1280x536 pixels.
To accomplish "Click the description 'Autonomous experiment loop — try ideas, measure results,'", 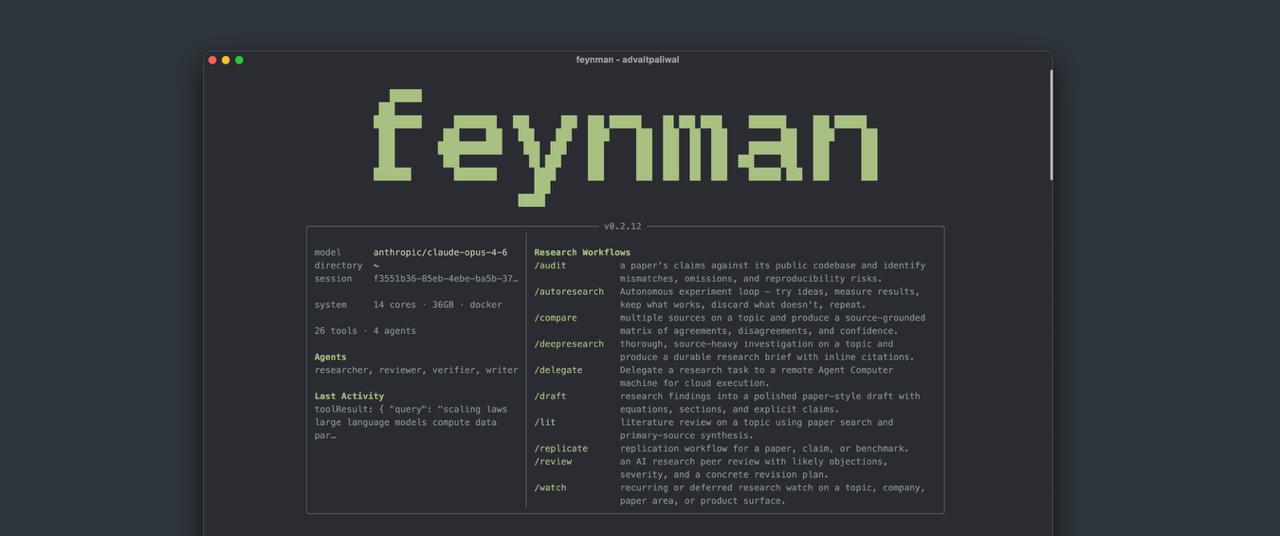I will point(769,292).
